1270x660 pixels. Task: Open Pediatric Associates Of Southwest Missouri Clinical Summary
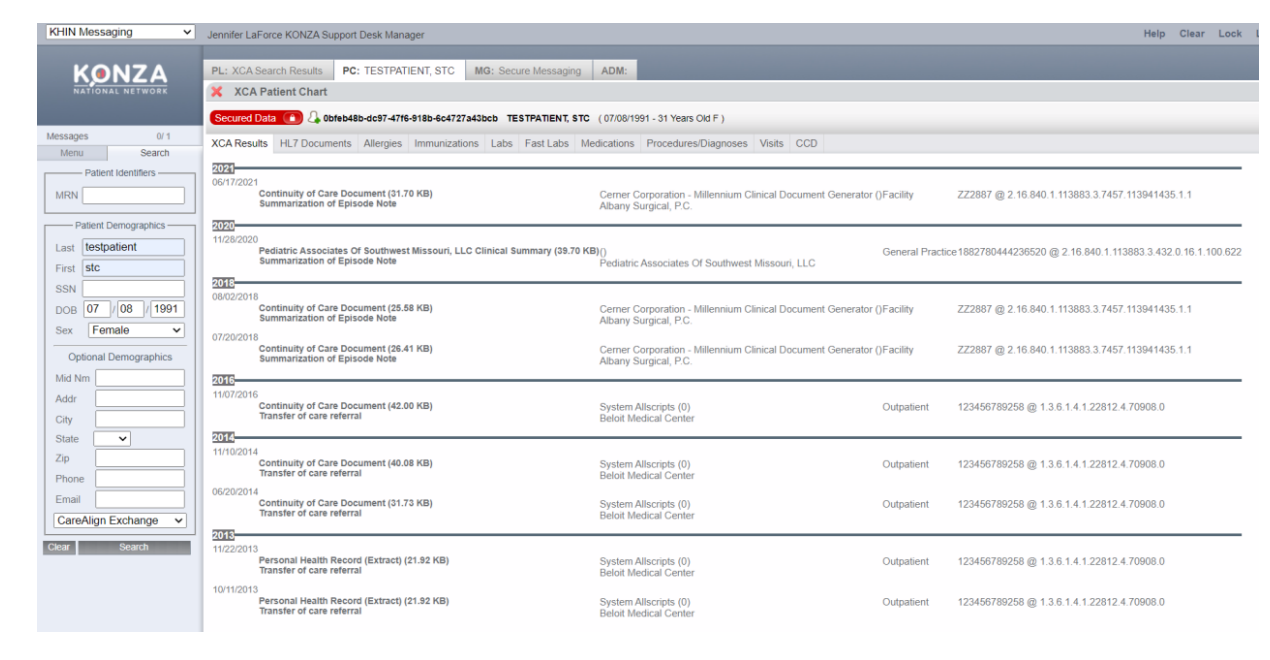click(428, 251)
